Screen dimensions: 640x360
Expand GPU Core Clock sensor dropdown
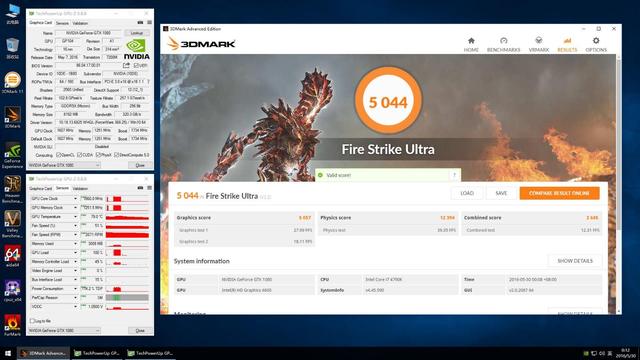(75, 199)
